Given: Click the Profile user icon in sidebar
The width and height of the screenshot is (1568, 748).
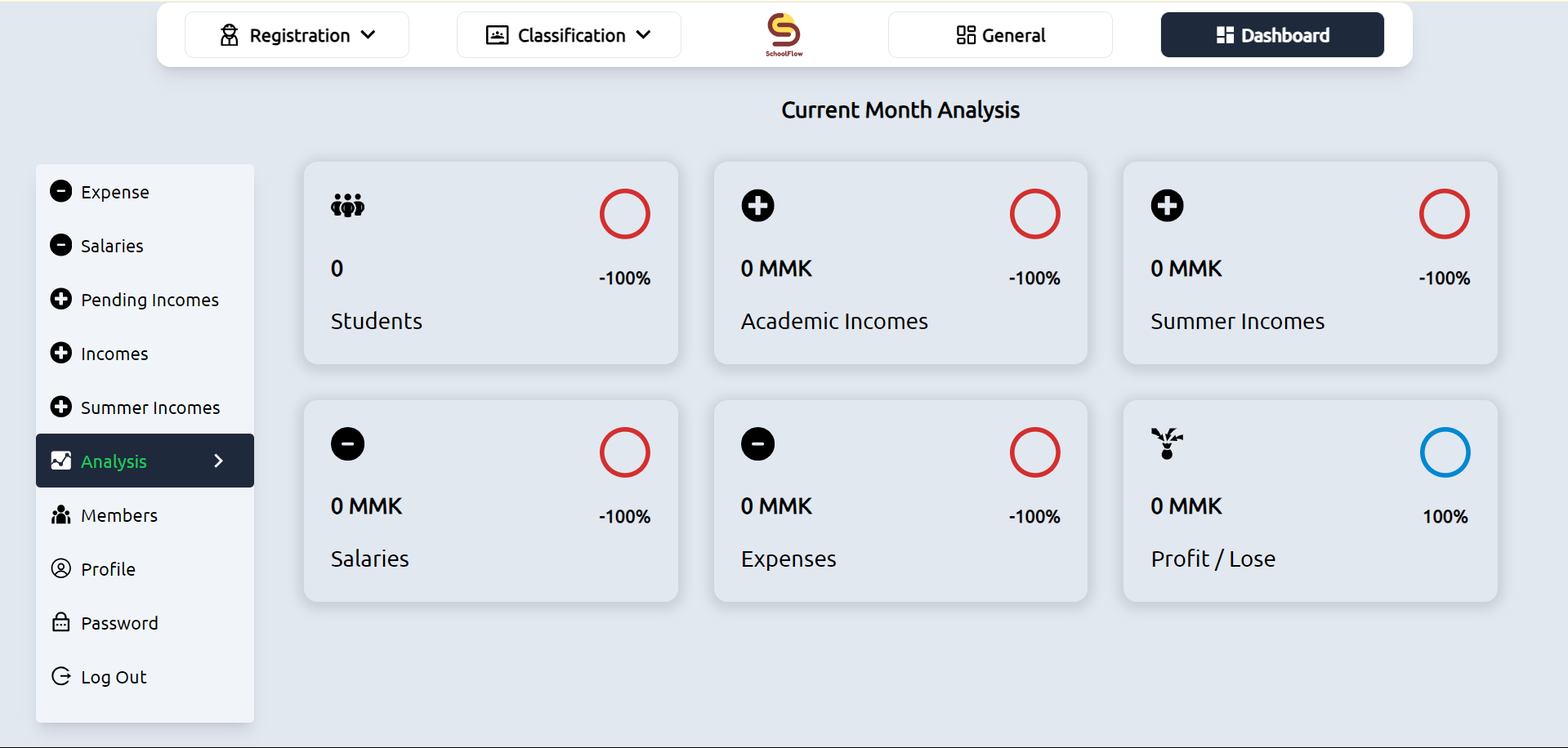Looking at the screenshot, I should click(61, 568).
